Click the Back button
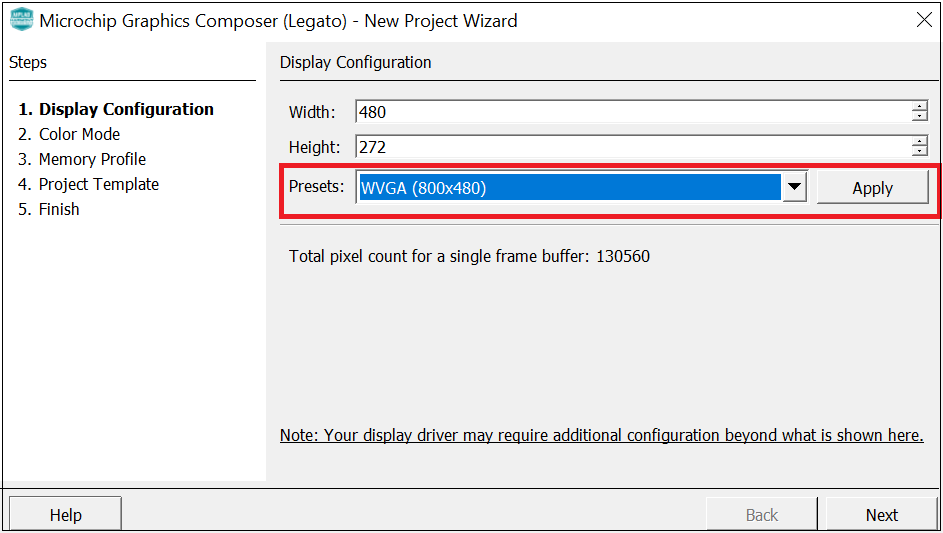The height and width of the screenshot is (533, 943). coord(761,515)
